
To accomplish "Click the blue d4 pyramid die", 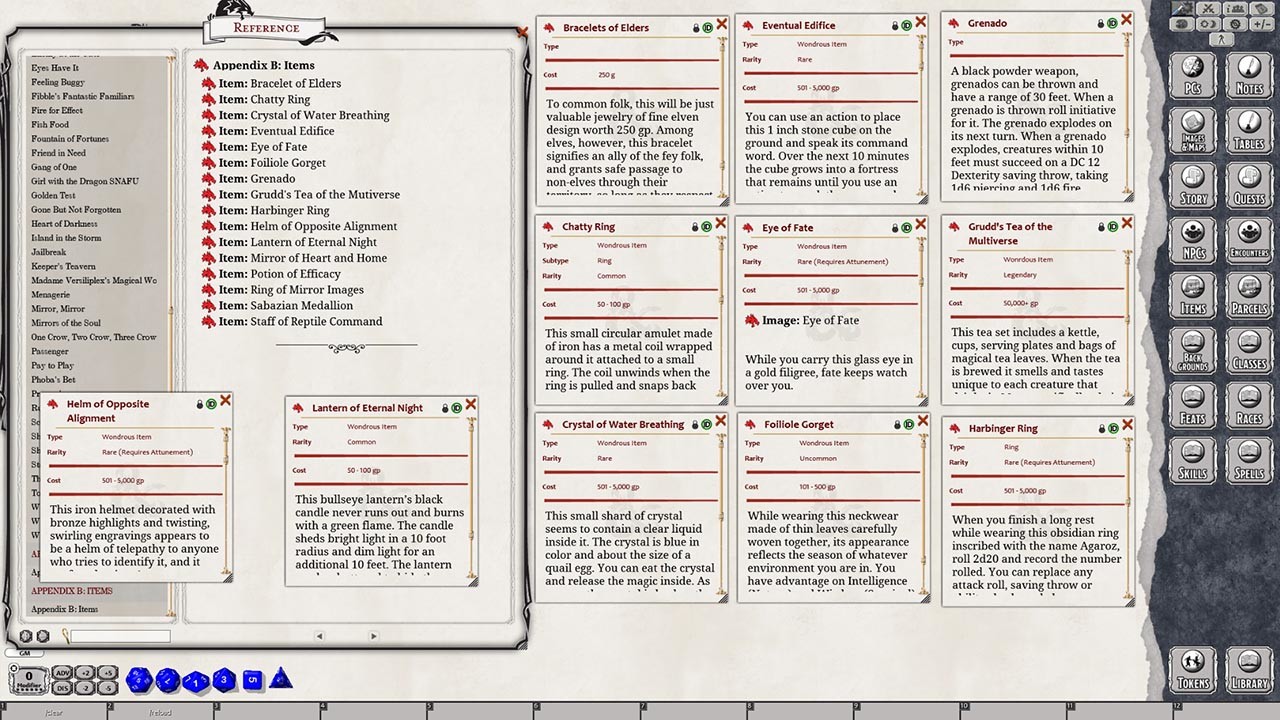I will tap(281, 679).
